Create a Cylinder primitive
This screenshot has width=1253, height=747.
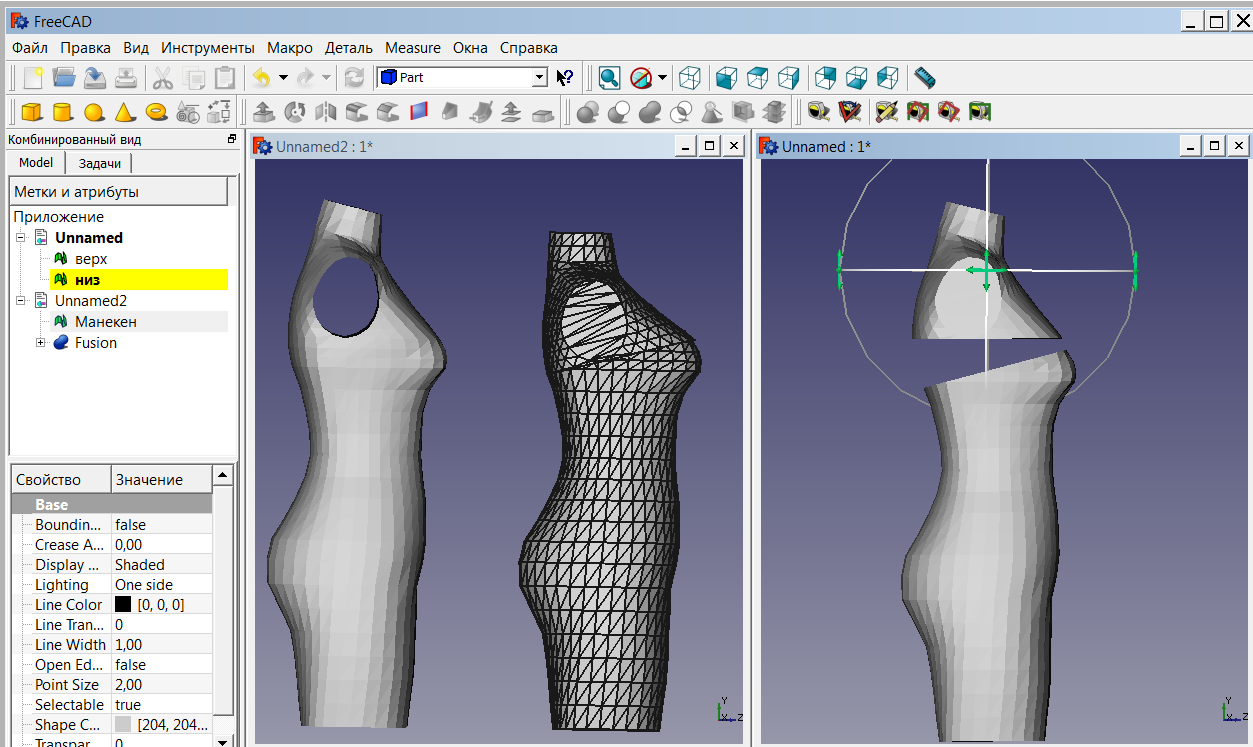pos(63,111)
